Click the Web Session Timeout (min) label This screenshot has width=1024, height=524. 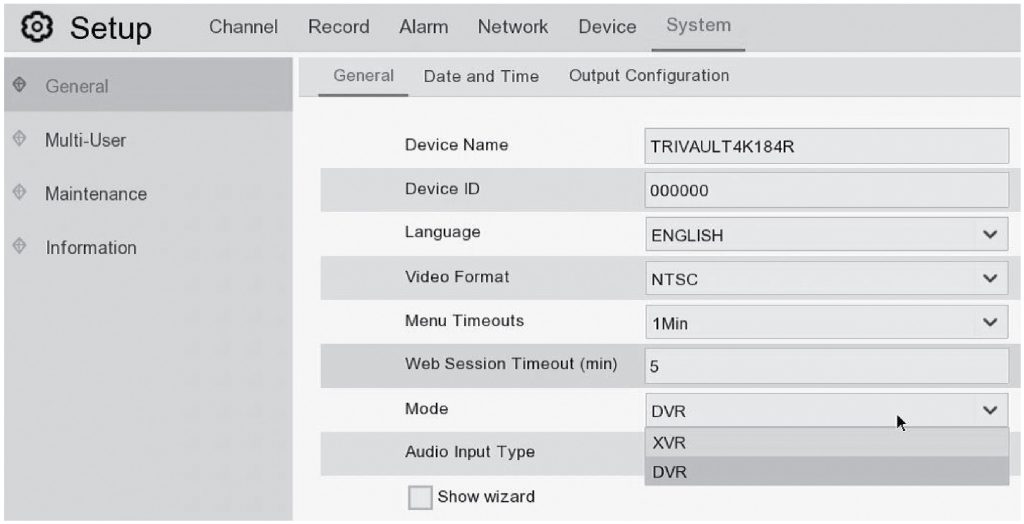click(x=511, y=364)
